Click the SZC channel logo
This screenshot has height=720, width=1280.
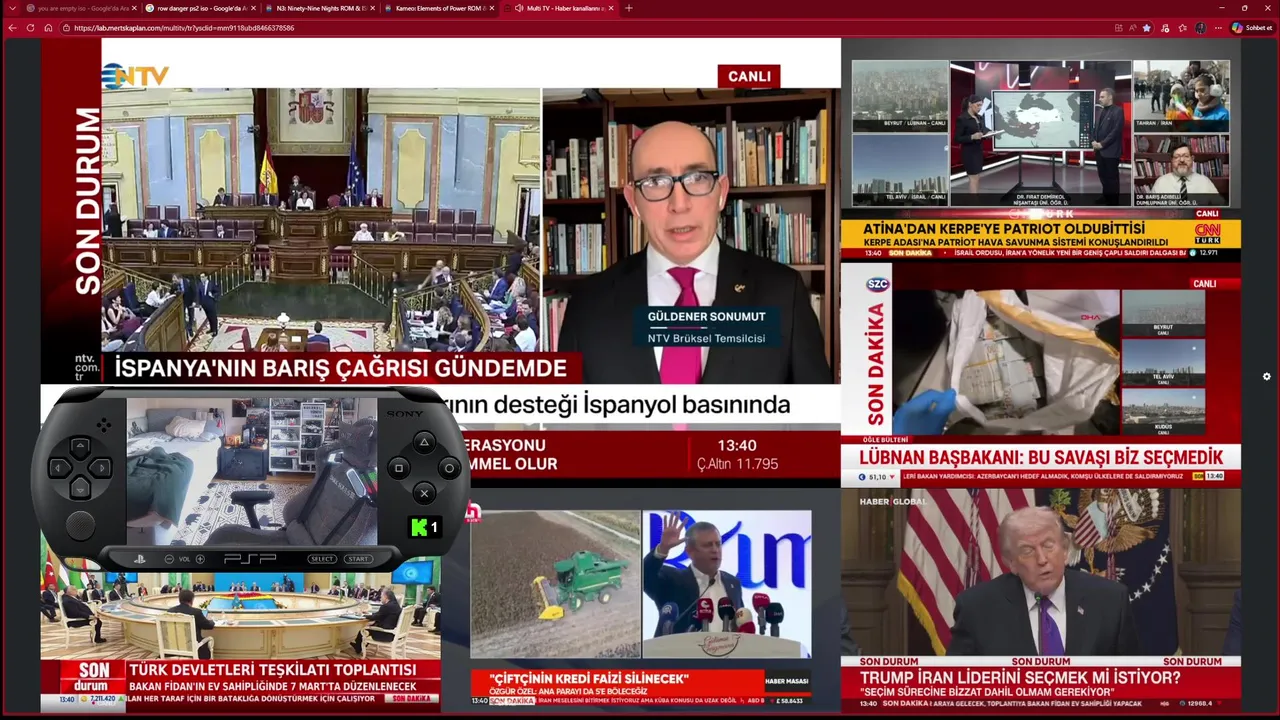point(877,284)
